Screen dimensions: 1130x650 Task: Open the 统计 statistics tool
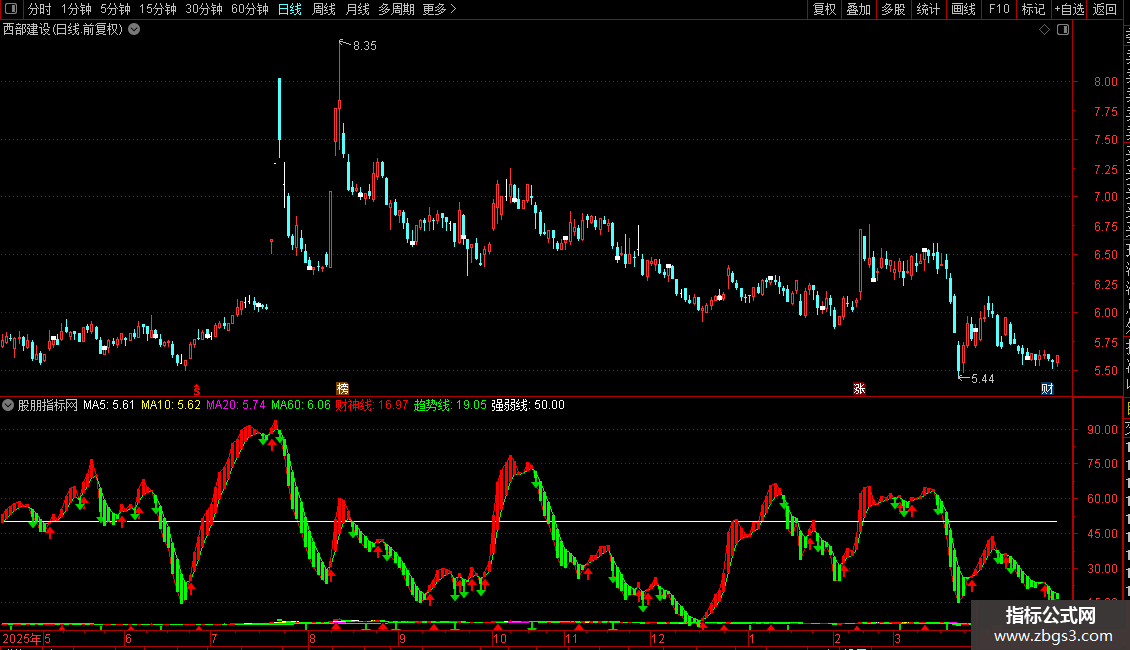[x=928, y=9]
